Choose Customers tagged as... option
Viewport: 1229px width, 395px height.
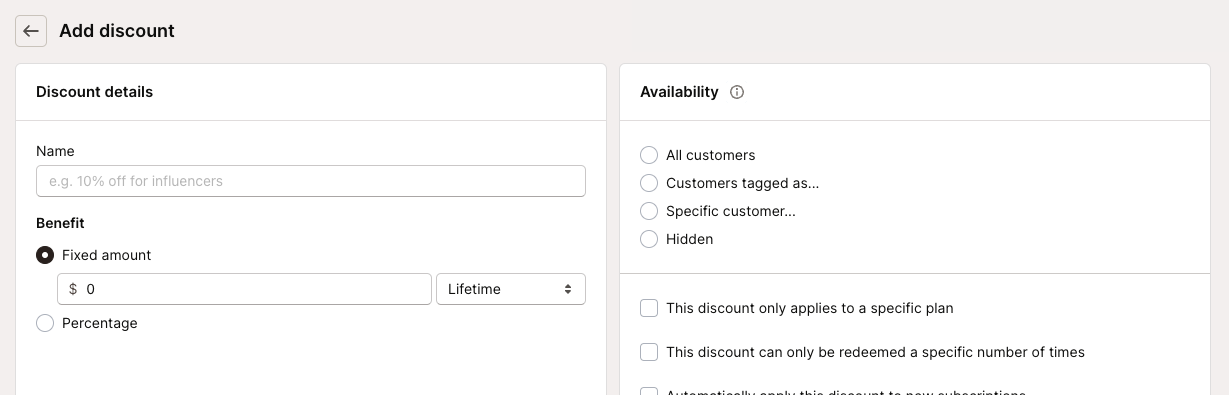coord(649,183)
